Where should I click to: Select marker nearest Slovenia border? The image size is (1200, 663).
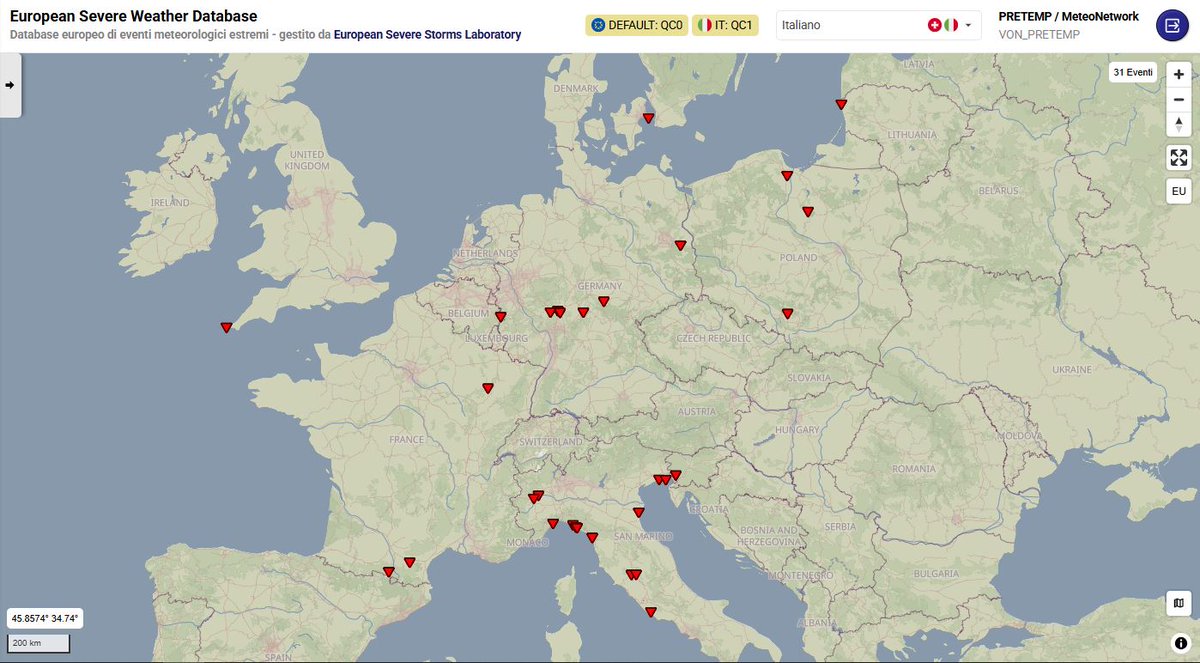tap(676, 475)
